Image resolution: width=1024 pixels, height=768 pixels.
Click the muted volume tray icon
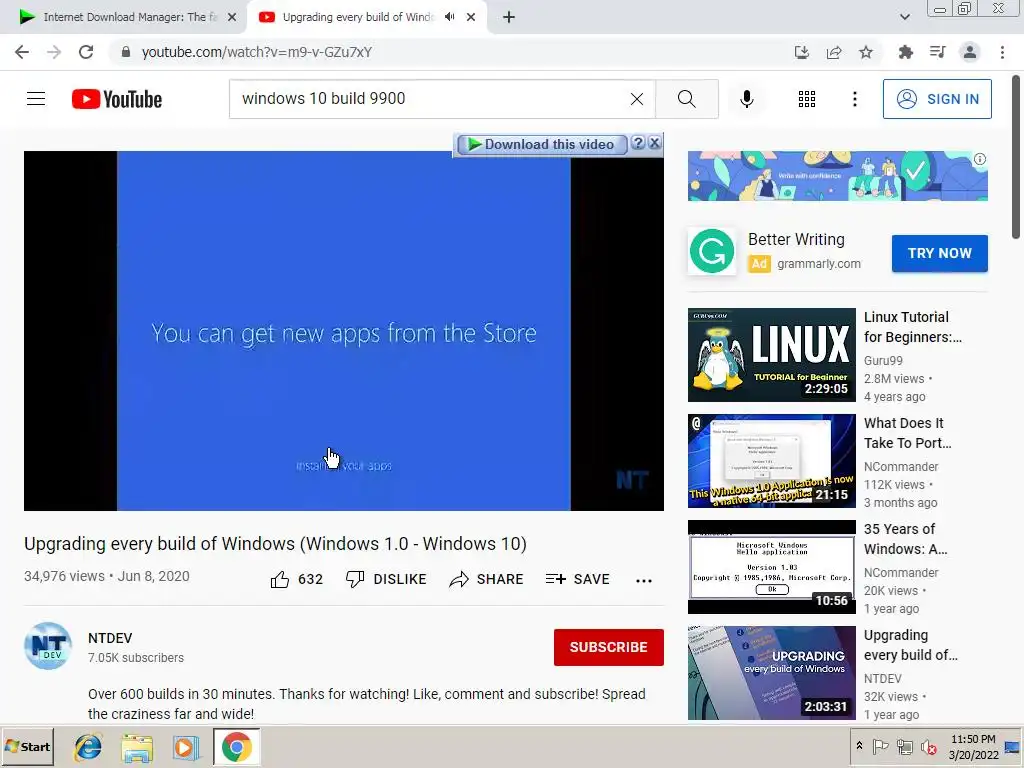pyautogui.click(x=928, y=746)
